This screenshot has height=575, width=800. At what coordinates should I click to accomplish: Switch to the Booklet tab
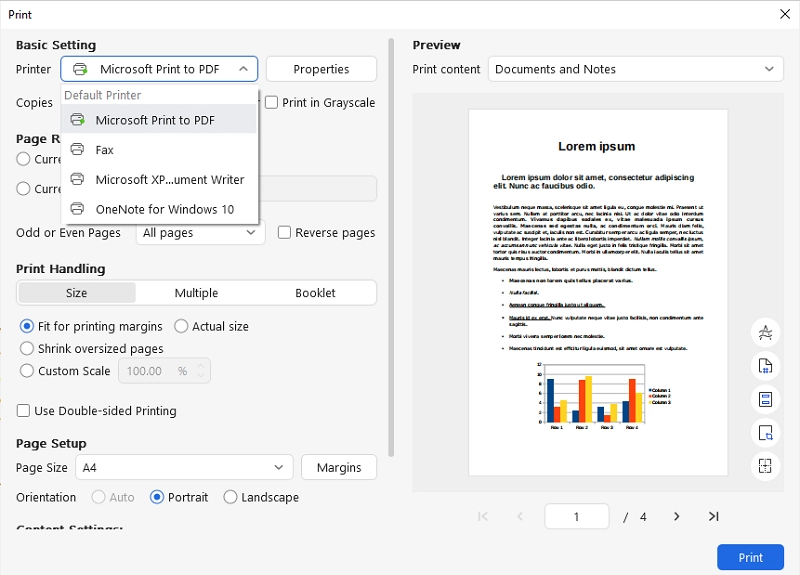(x=315, y=293)
